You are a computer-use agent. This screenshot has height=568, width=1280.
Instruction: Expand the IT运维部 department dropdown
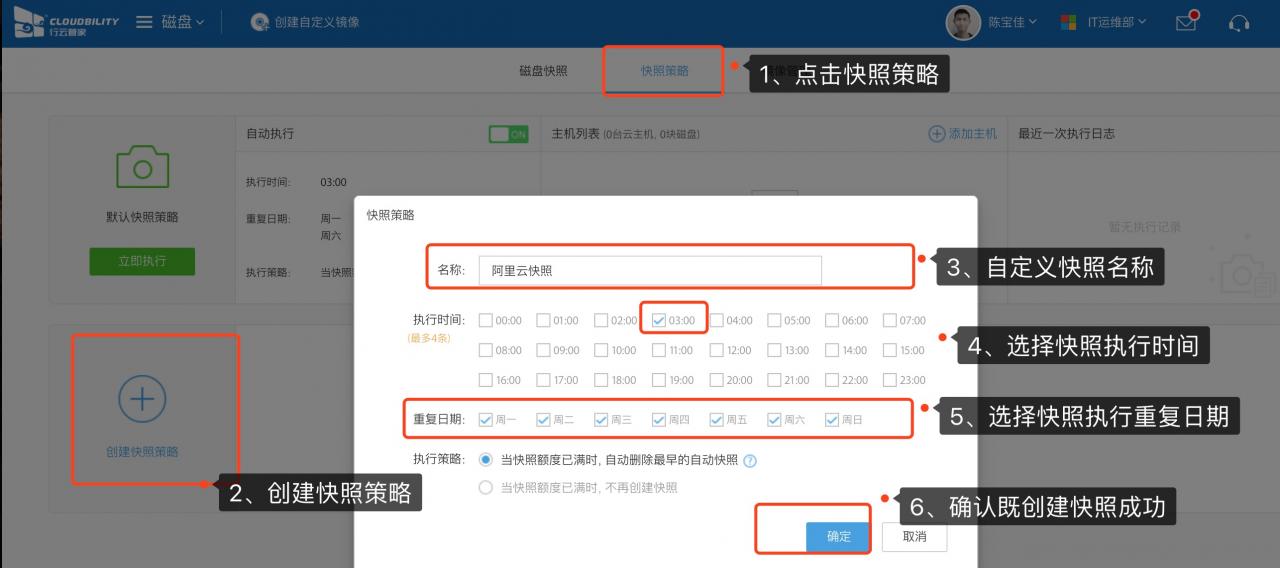pos(1116,22)
